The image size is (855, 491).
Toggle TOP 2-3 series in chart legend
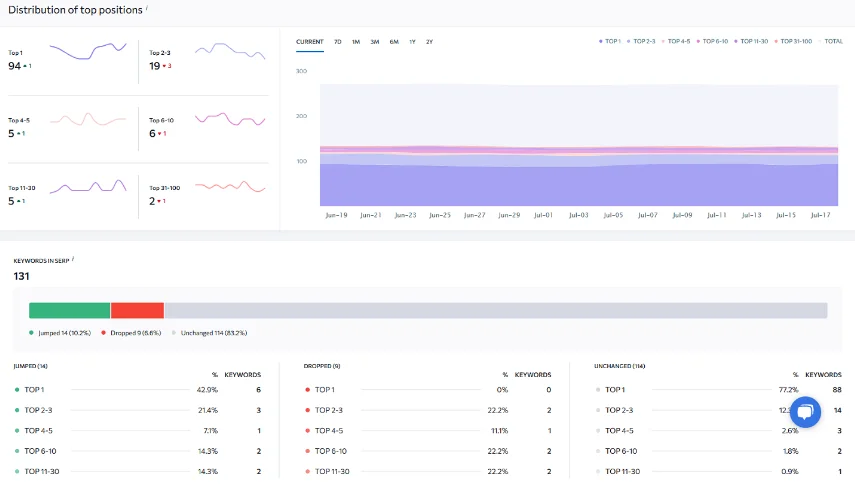[x=641, y=41]
